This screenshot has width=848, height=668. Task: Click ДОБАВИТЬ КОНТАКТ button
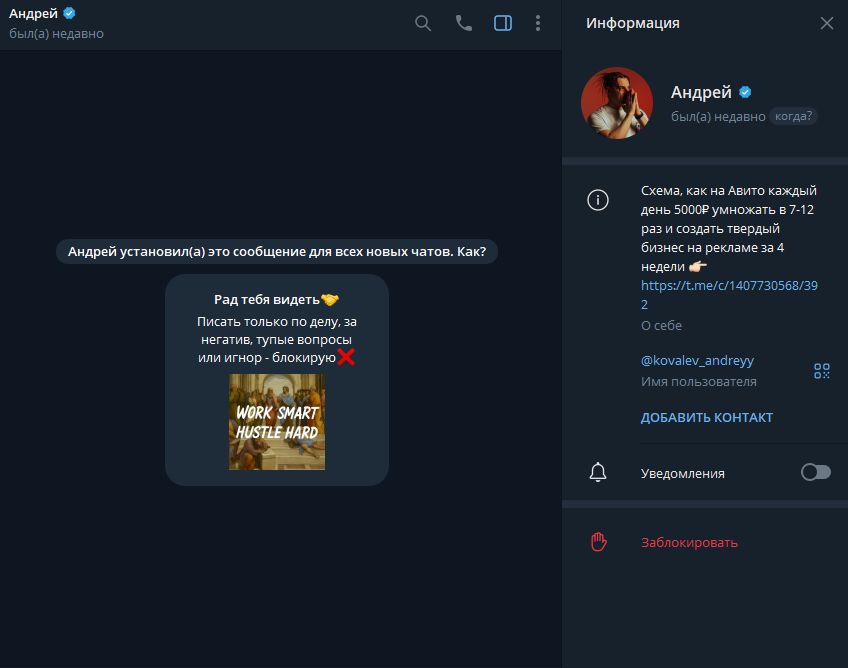(707, 418)
